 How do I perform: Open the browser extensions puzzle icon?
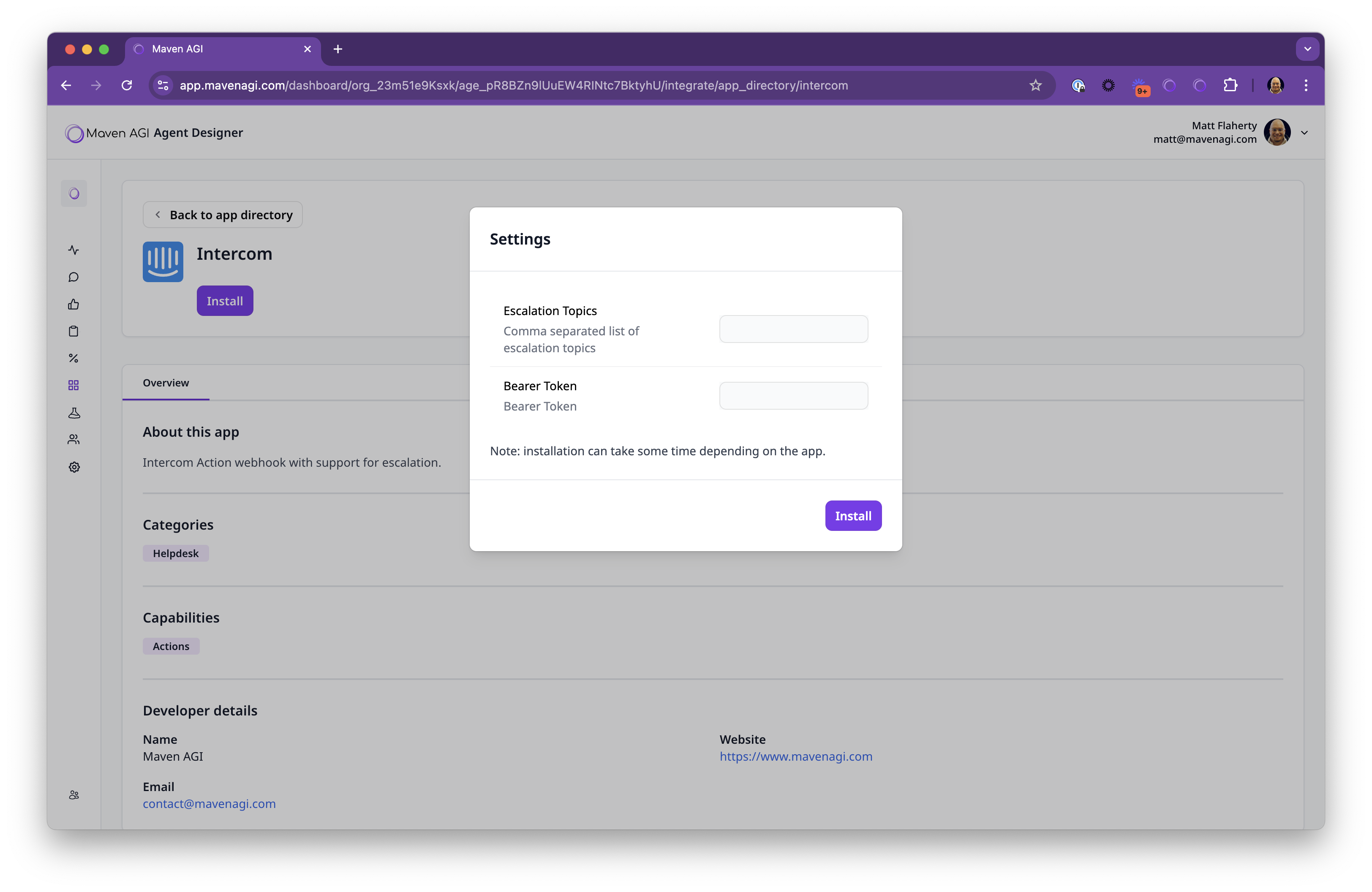(1231, 85)
